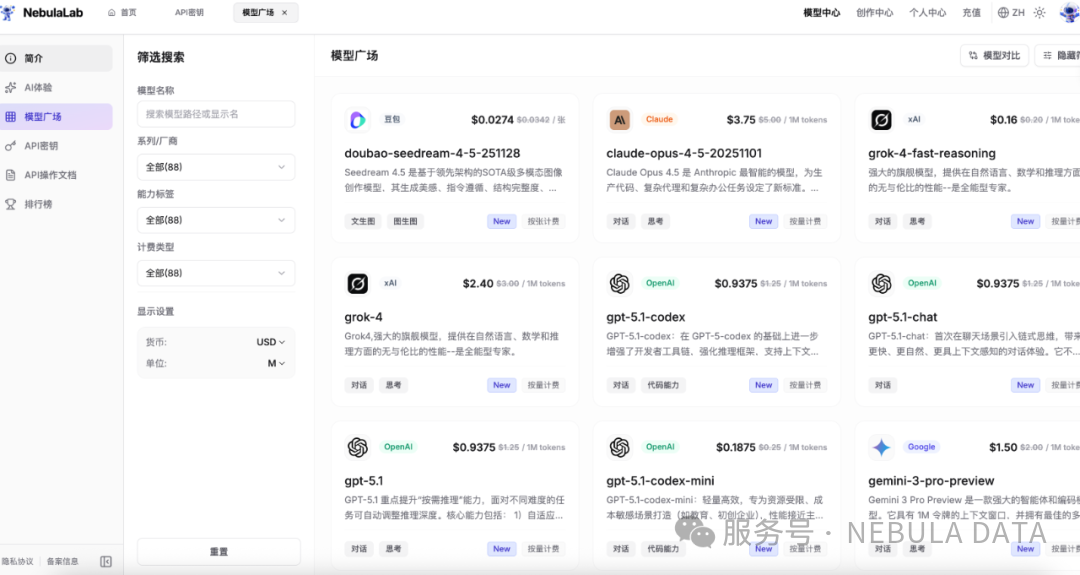Screen dimensions: 1080x575
Task: Open 个人中心 in top navigation
Action: point(928,12)
